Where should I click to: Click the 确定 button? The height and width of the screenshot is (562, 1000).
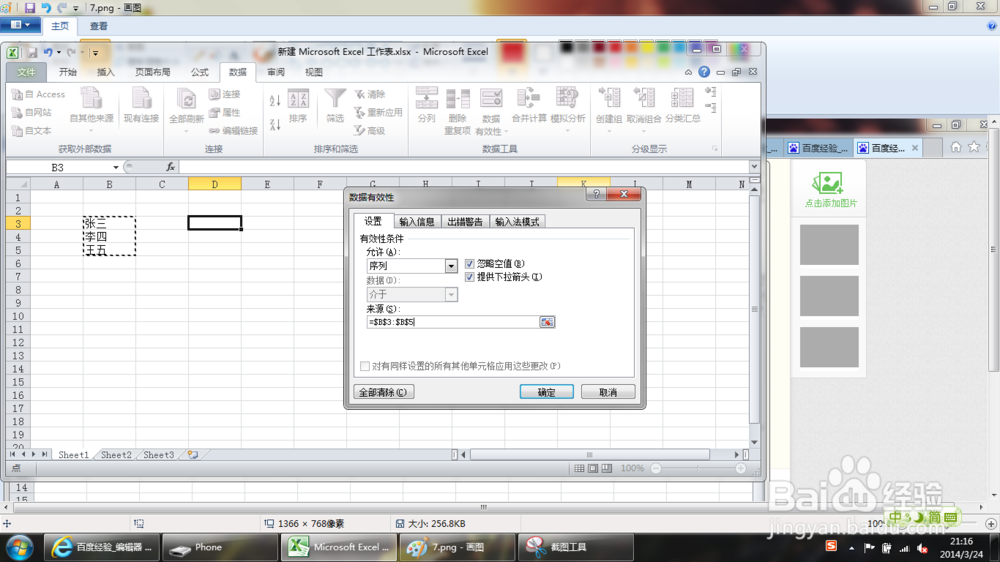click(547, 392)
